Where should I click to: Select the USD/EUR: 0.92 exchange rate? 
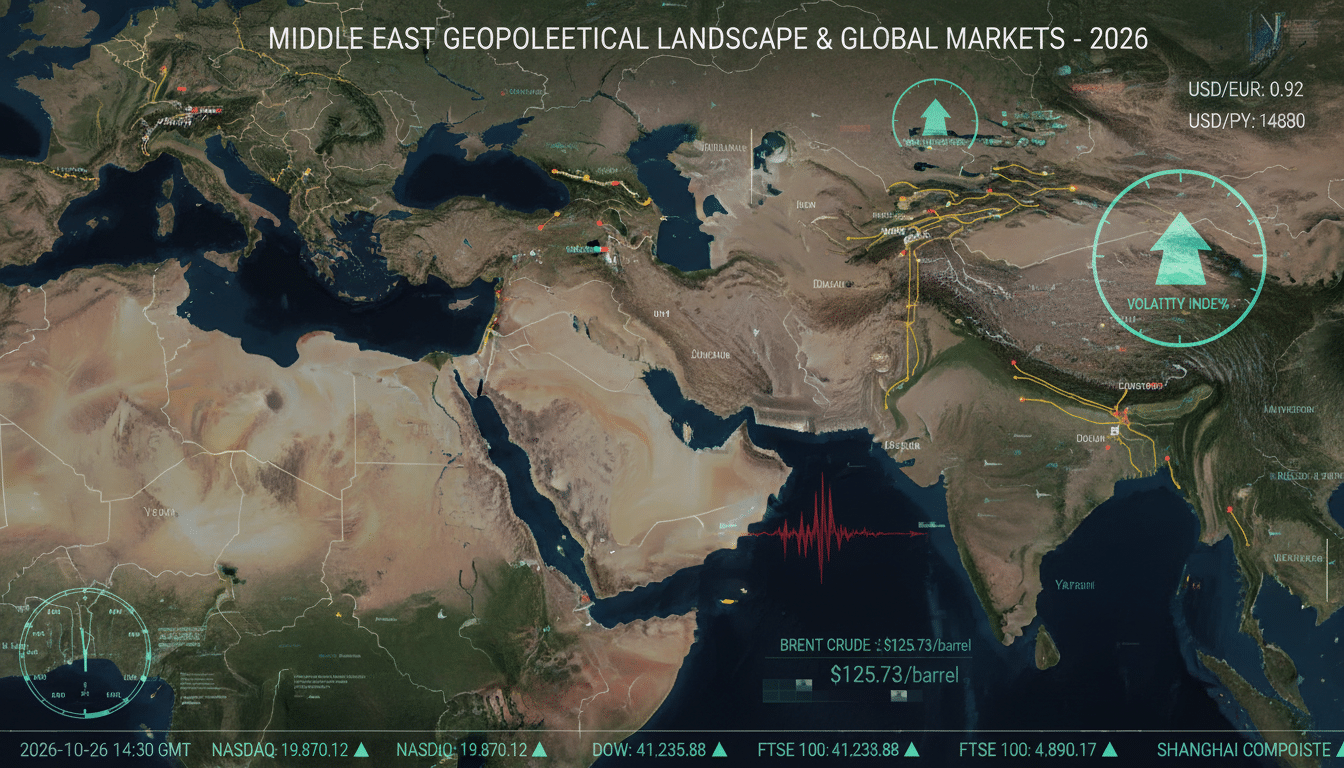coord(1245,90)
